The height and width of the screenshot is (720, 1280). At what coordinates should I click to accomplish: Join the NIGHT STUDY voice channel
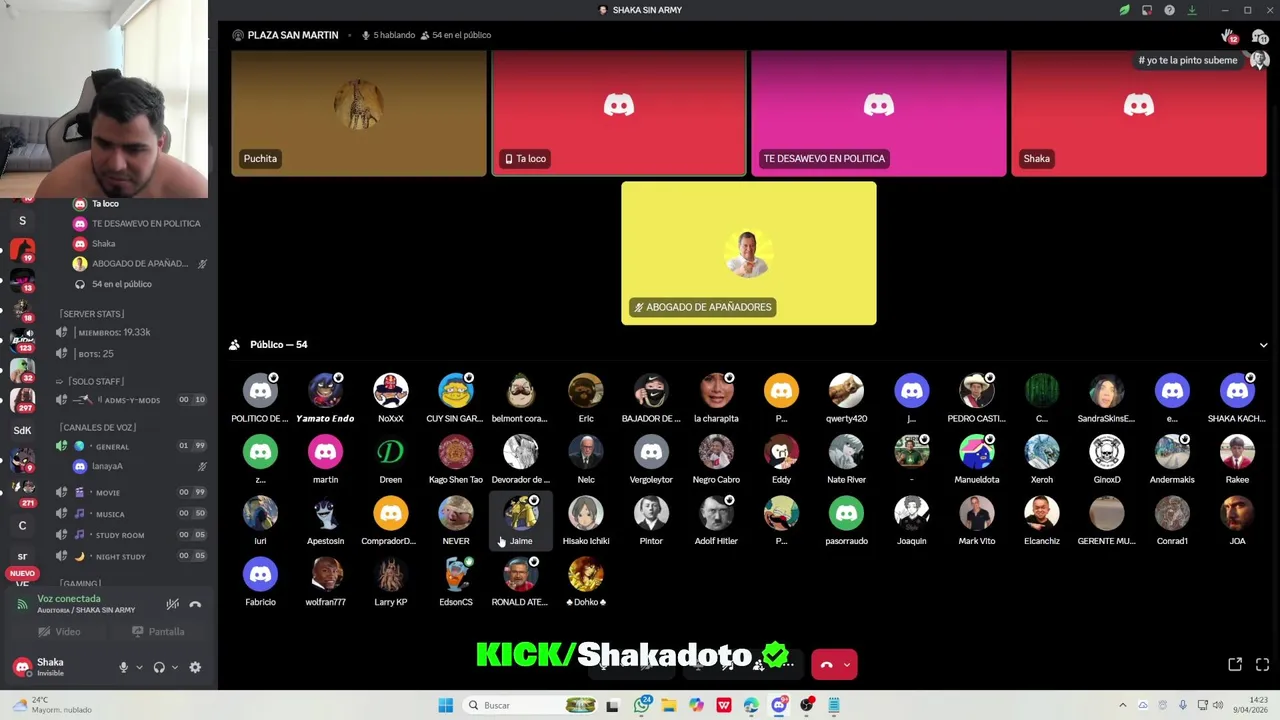point(131,556)
